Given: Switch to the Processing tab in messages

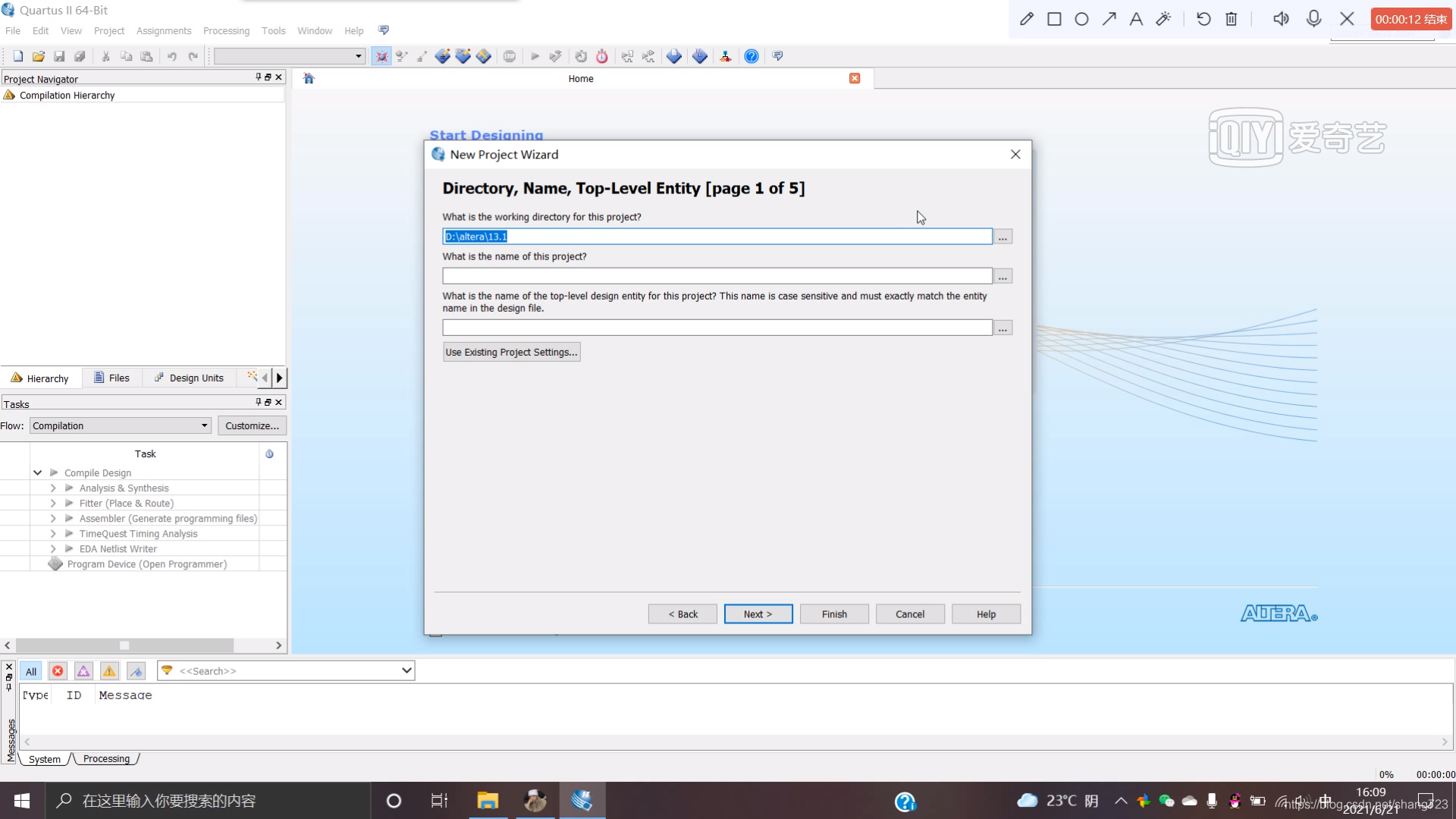Looking at the screenshot, I should point(106,758).
